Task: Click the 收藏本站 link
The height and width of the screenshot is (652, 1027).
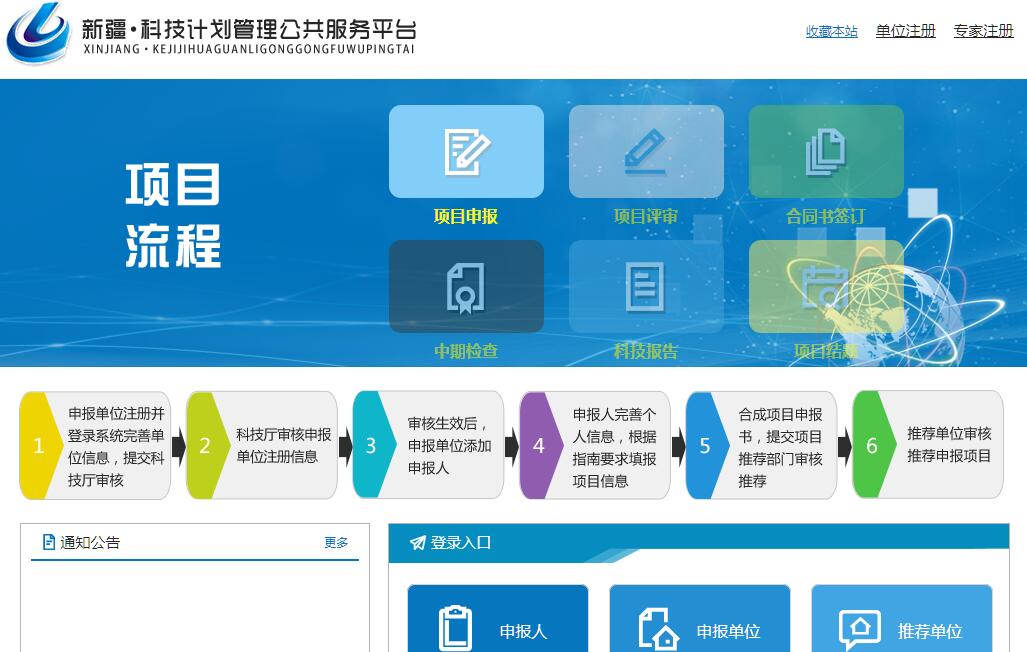Action: click(831, 31)
